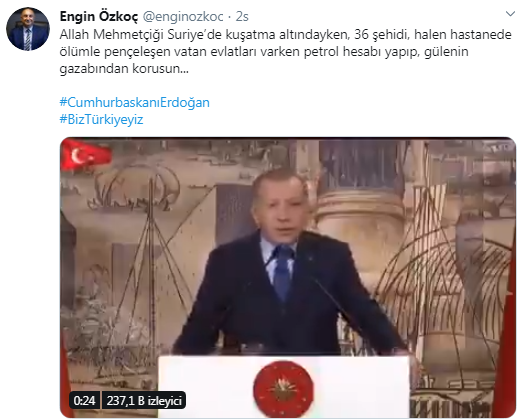Screen dimensions: 529x420
Task: Click the white podium in the video
Action: [284, 387]
